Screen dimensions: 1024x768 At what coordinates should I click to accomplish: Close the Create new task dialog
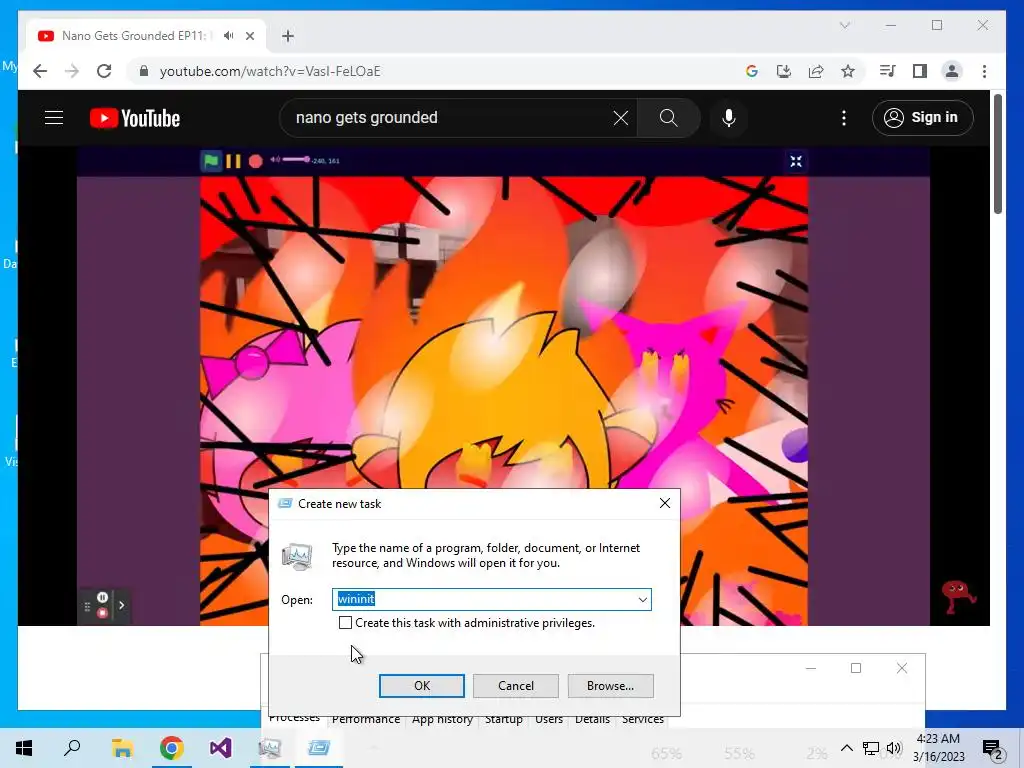665,503
